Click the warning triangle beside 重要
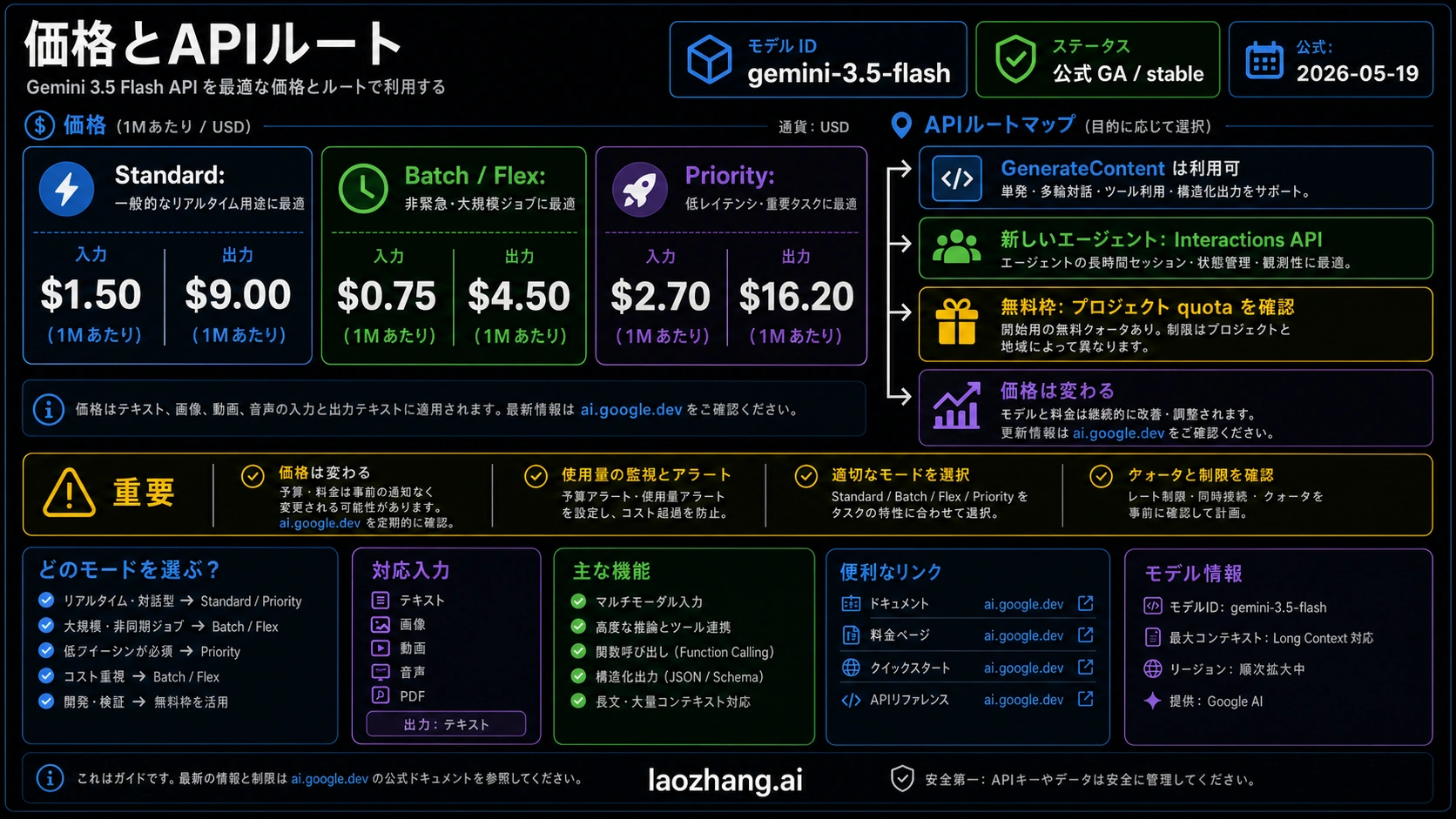This screenshot has height=819, width=1456. click(70, 493)
